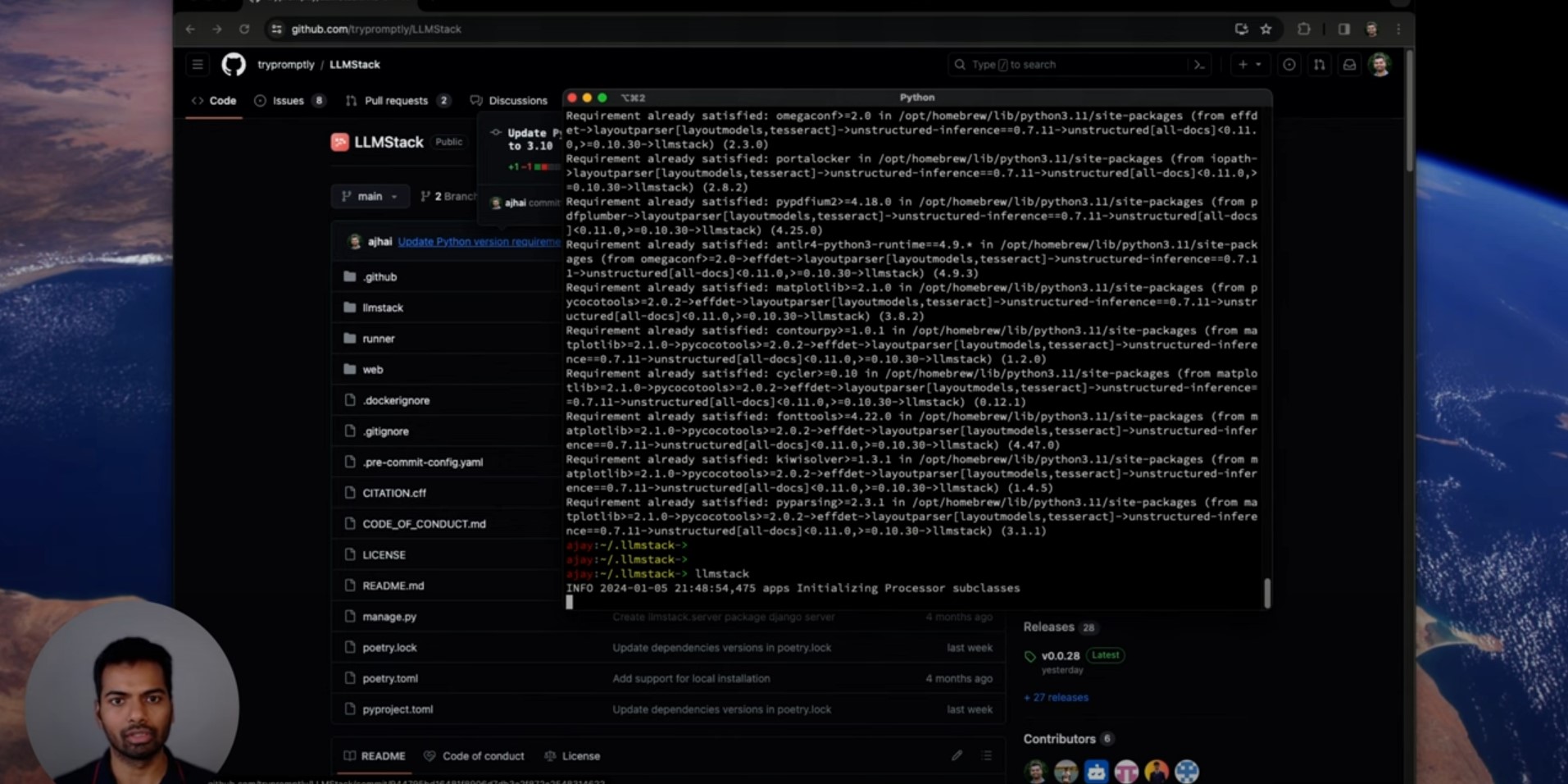Open the README outline list icon
Screen dimensions: 1568x784
click(987, 755)
